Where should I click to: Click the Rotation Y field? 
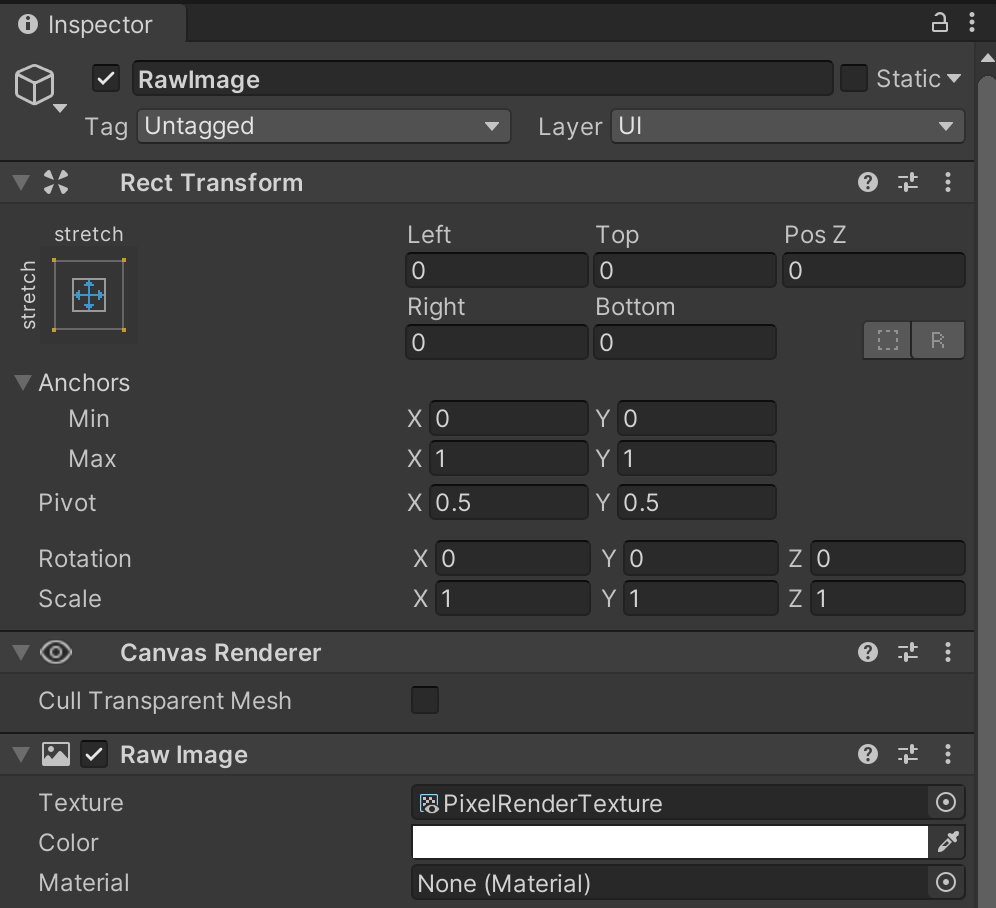[701, 559]
